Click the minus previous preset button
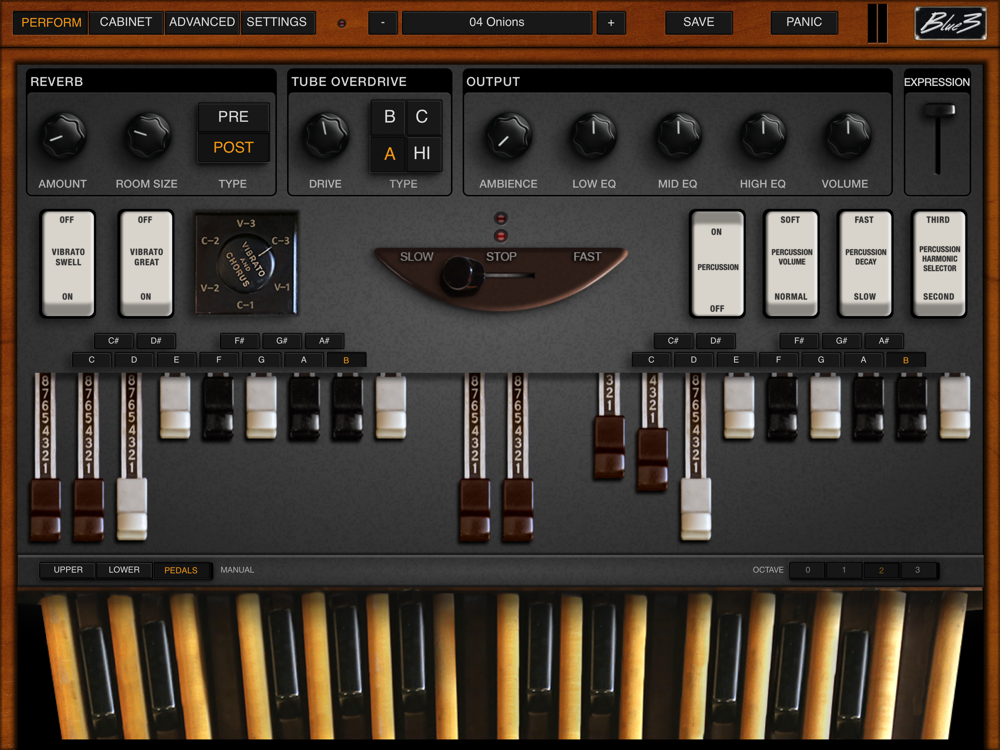 383,22
